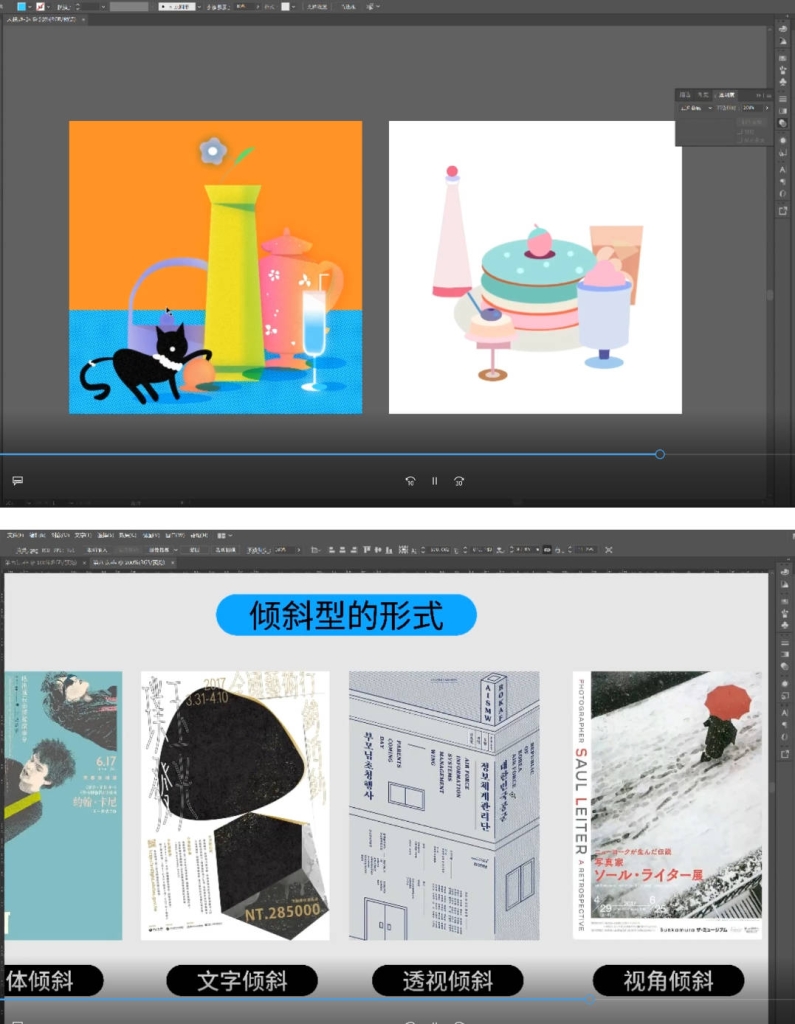Switch to the 描边 (Stroke) panel tab
Screen dimensions: 795x1024
point(685,95)
